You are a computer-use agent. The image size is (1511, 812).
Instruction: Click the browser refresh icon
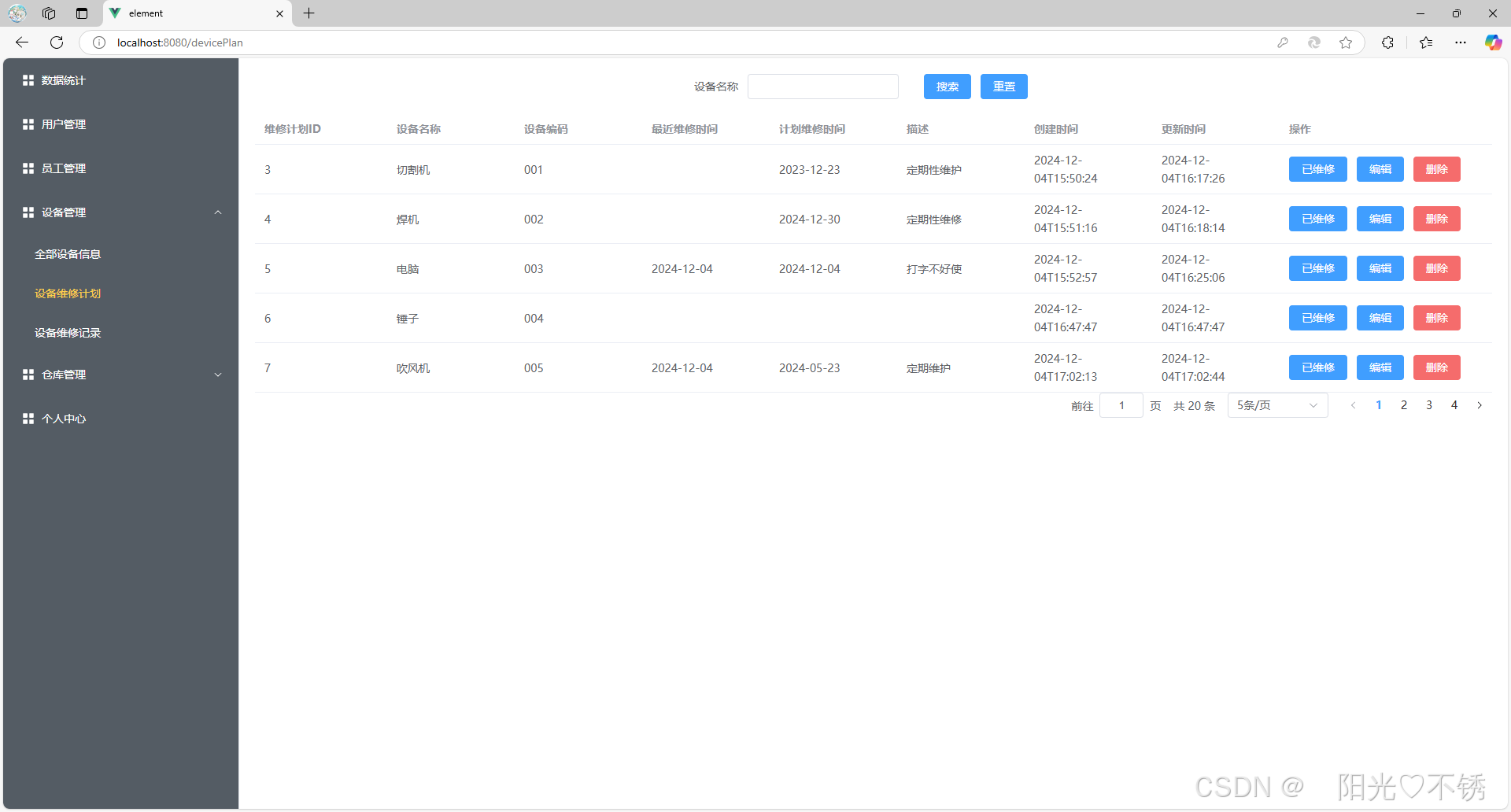click(56, 42)
